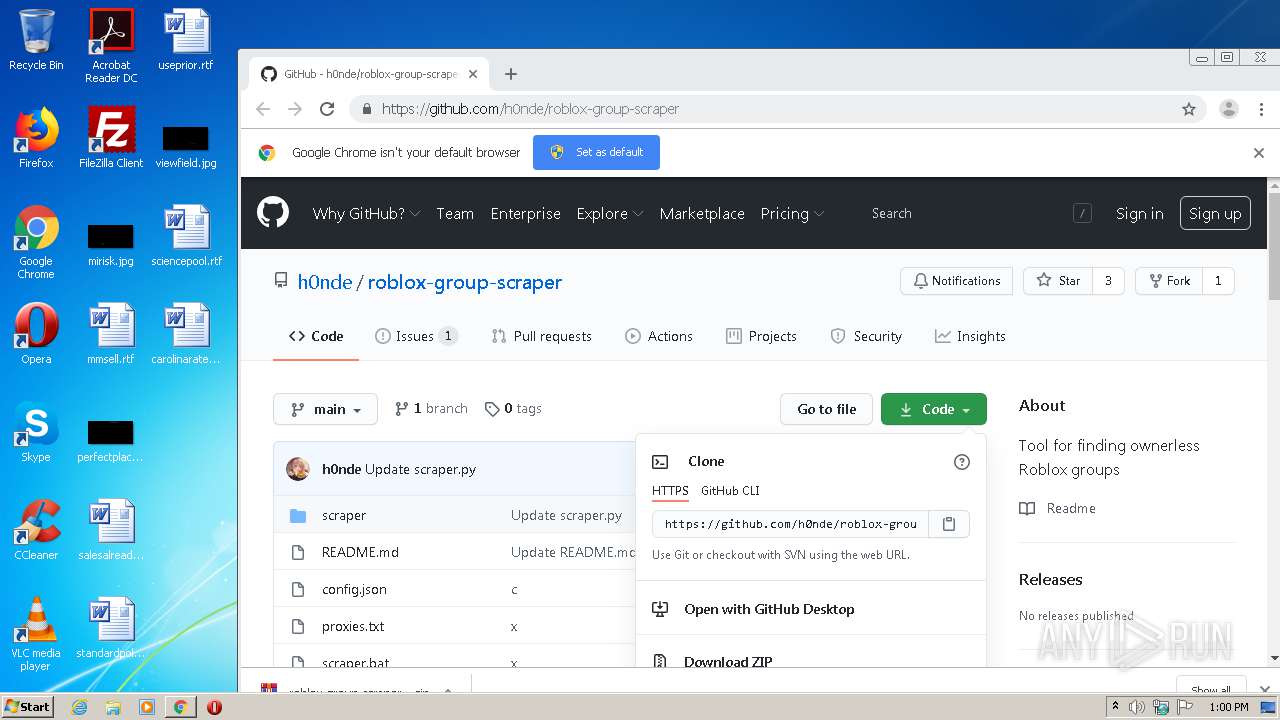Open FileZilla Client desktop shortcut
Viewport: 1280px width, 720px height.
(111, 137)
